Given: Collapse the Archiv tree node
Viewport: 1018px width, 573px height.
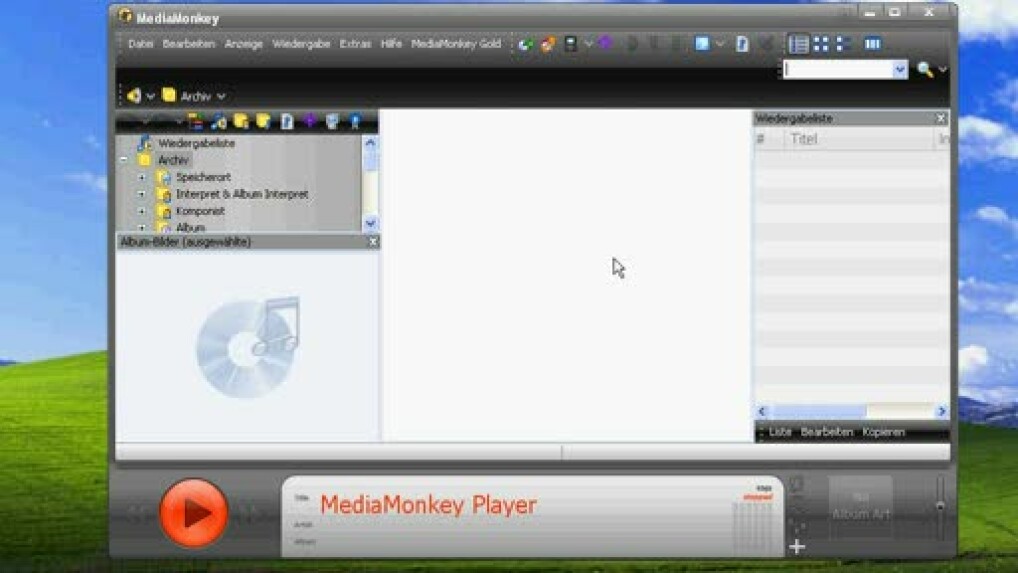Looking at the screenshot, I should coord(124,160).
